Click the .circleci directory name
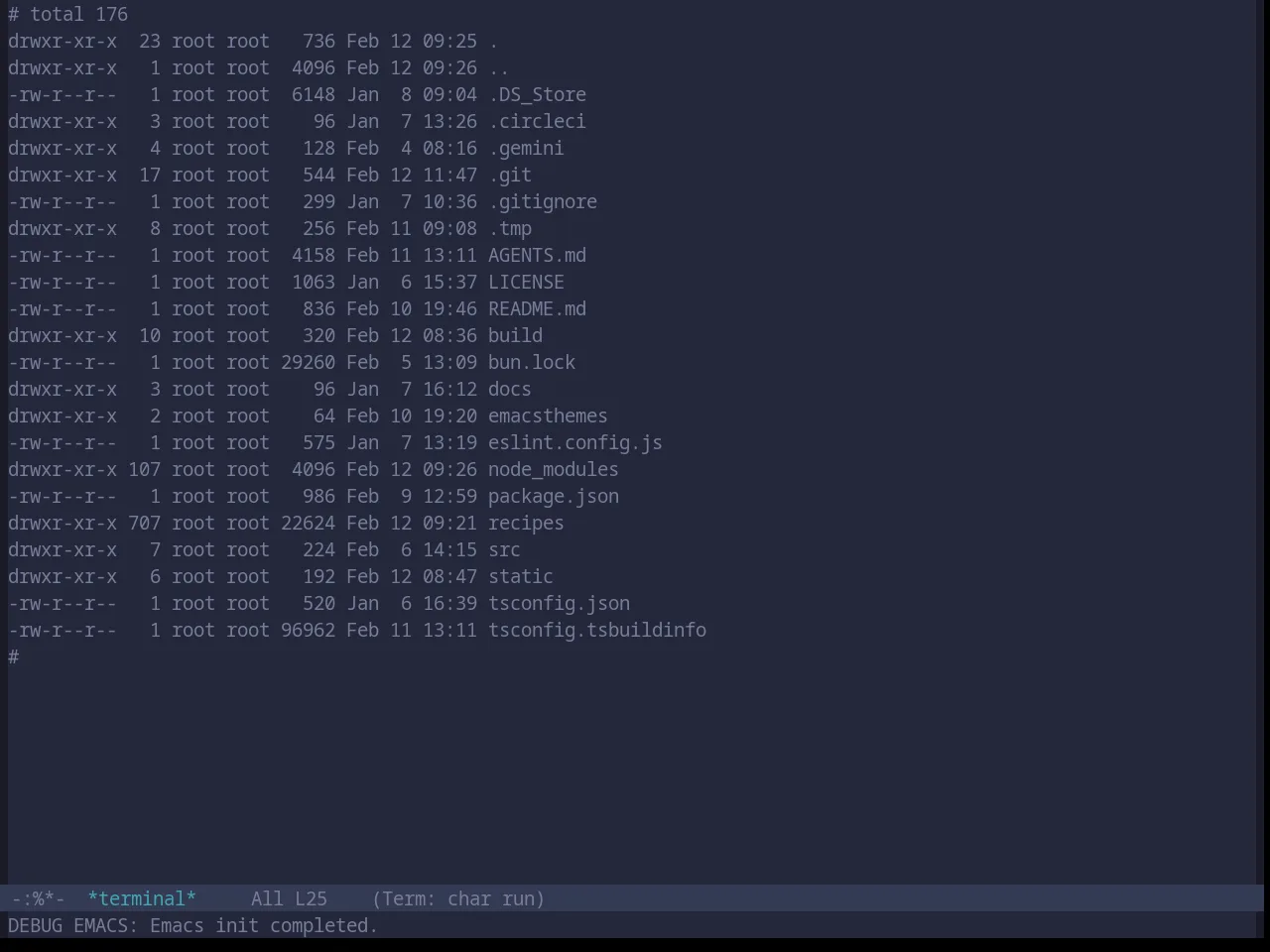 click(537, 121)
